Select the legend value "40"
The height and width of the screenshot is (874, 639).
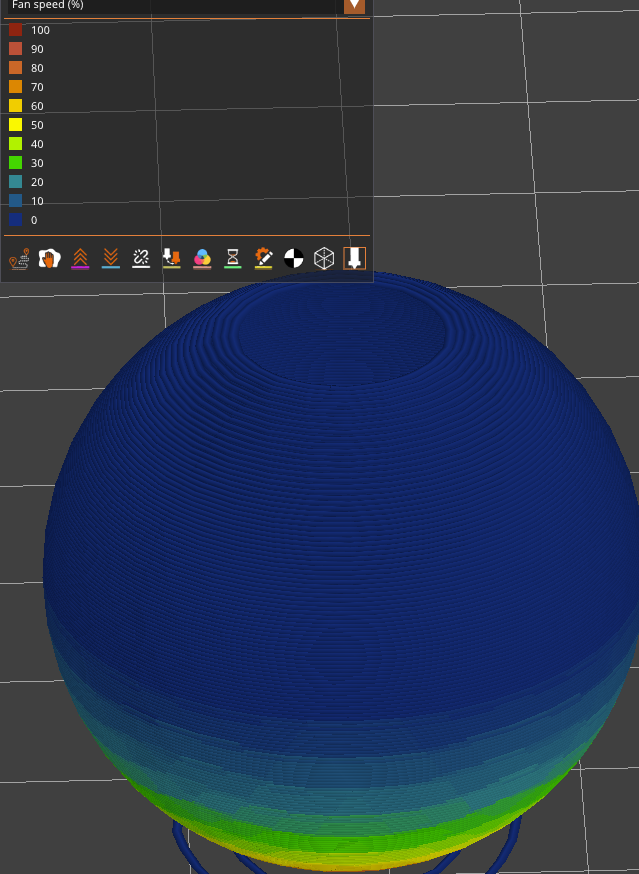click(x=37, y=144)
